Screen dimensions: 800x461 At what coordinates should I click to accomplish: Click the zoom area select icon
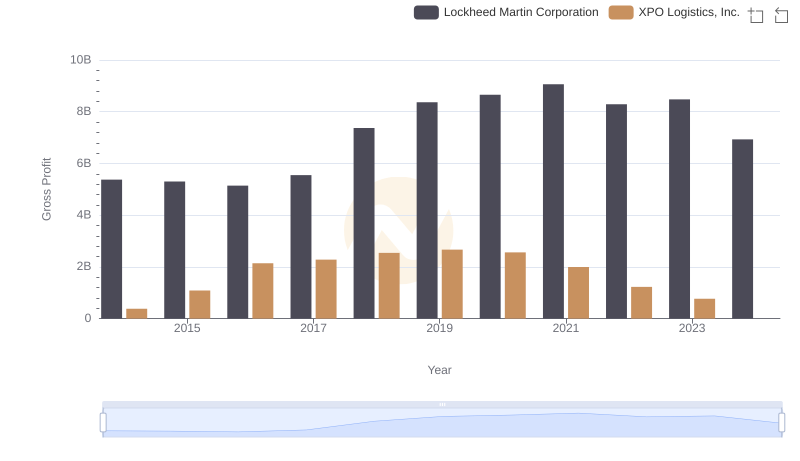(x=756, y=15)
